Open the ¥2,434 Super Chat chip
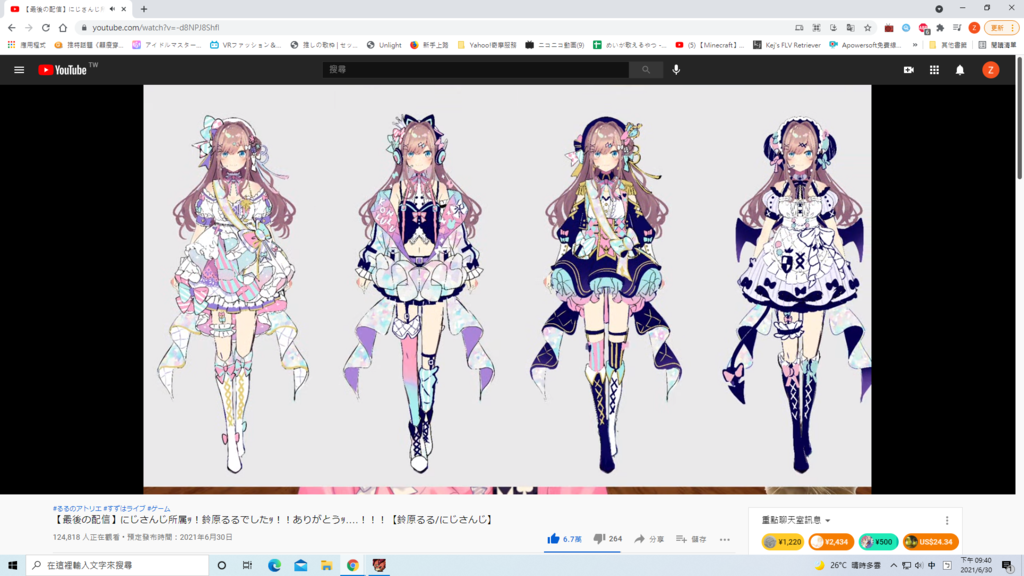Image resolution: width=1024 pixels, height=576 pixels. [831, 541]
